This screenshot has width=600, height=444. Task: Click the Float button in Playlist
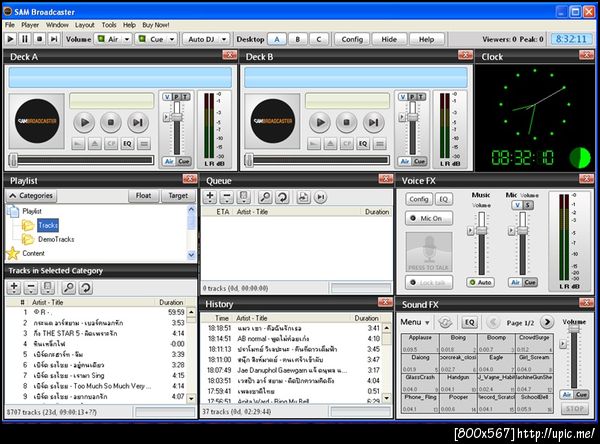click(x=143, y=196)
